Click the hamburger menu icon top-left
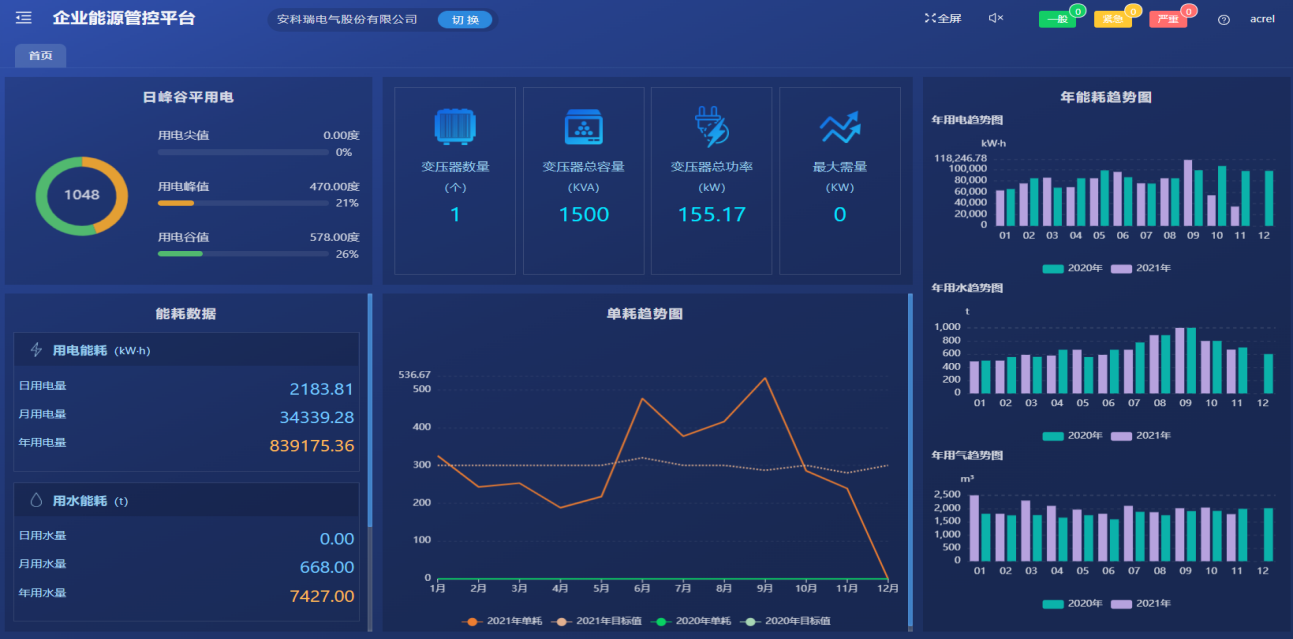Screen dimensions: 1293x639 [22, 17]
